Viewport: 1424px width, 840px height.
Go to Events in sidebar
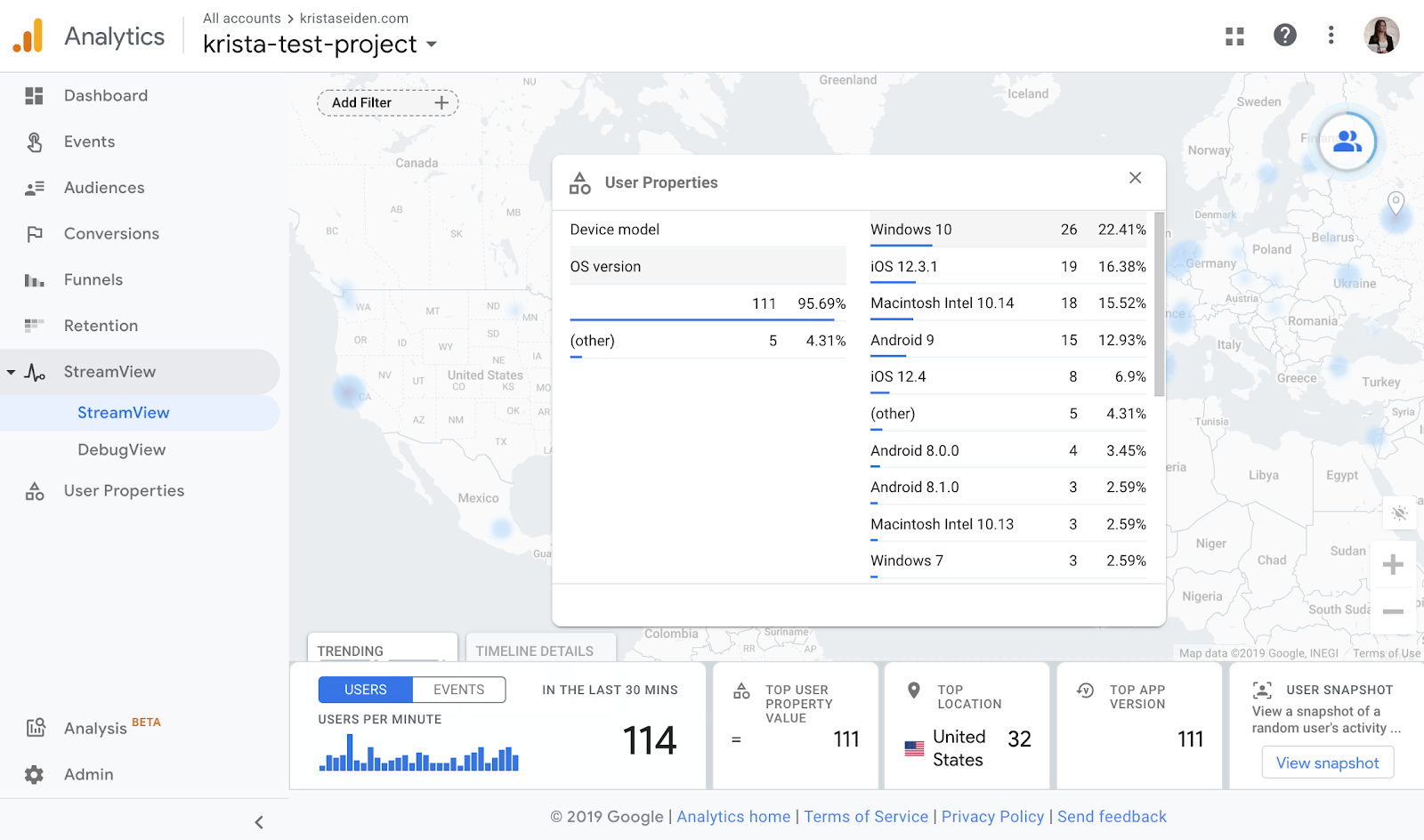89,141
